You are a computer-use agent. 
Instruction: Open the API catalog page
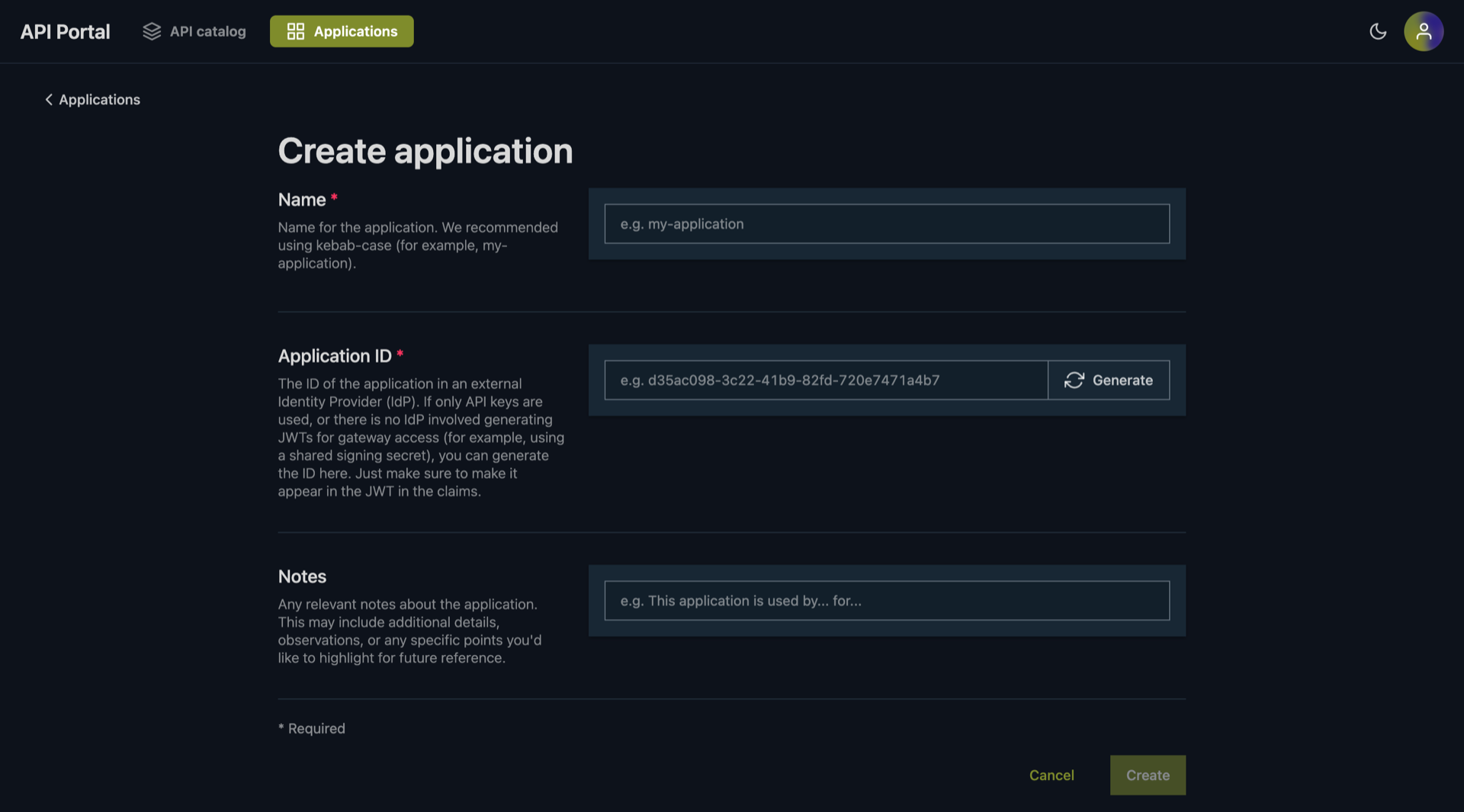tap(194, 31)
